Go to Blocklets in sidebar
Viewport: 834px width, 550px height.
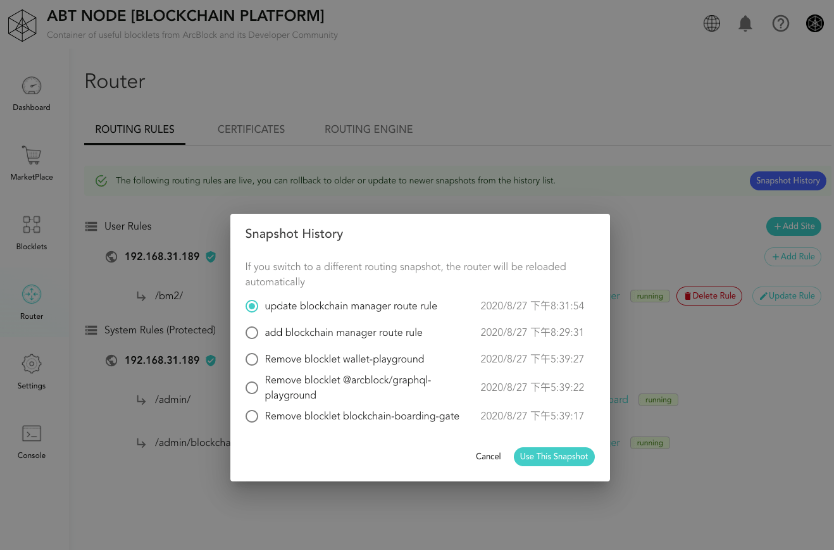click(x=31, y=232)
